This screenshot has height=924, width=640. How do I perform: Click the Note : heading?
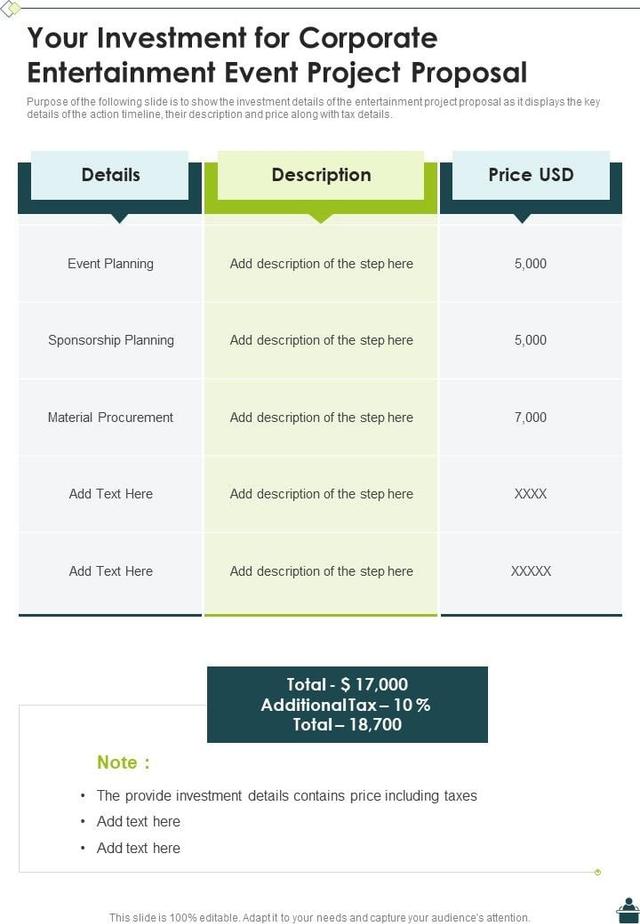tap(123, 762)
